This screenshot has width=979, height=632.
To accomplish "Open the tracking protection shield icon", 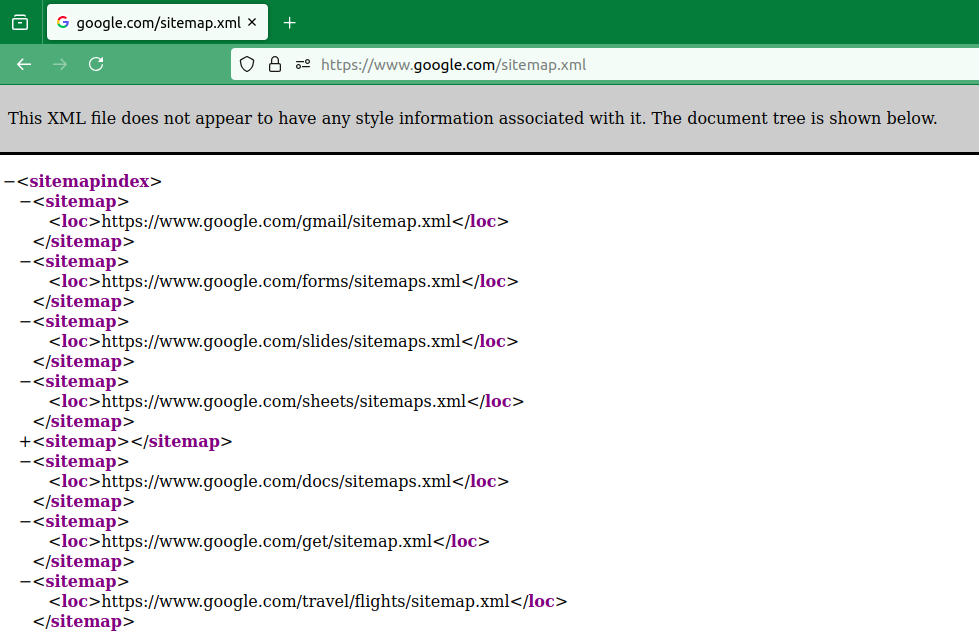I will point(247,64).
